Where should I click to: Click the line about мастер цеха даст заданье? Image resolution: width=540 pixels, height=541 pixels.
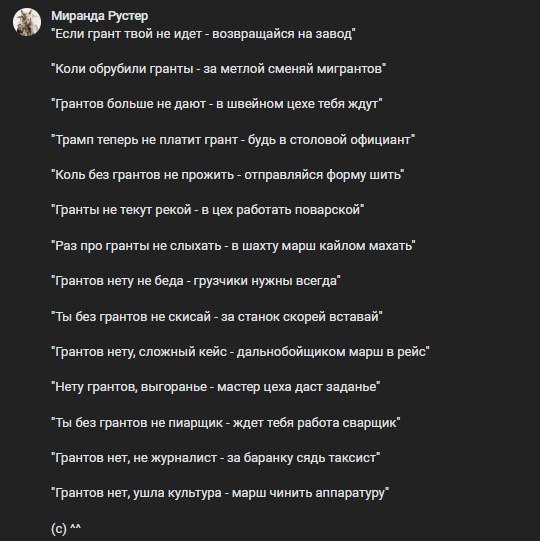[216, 387]
